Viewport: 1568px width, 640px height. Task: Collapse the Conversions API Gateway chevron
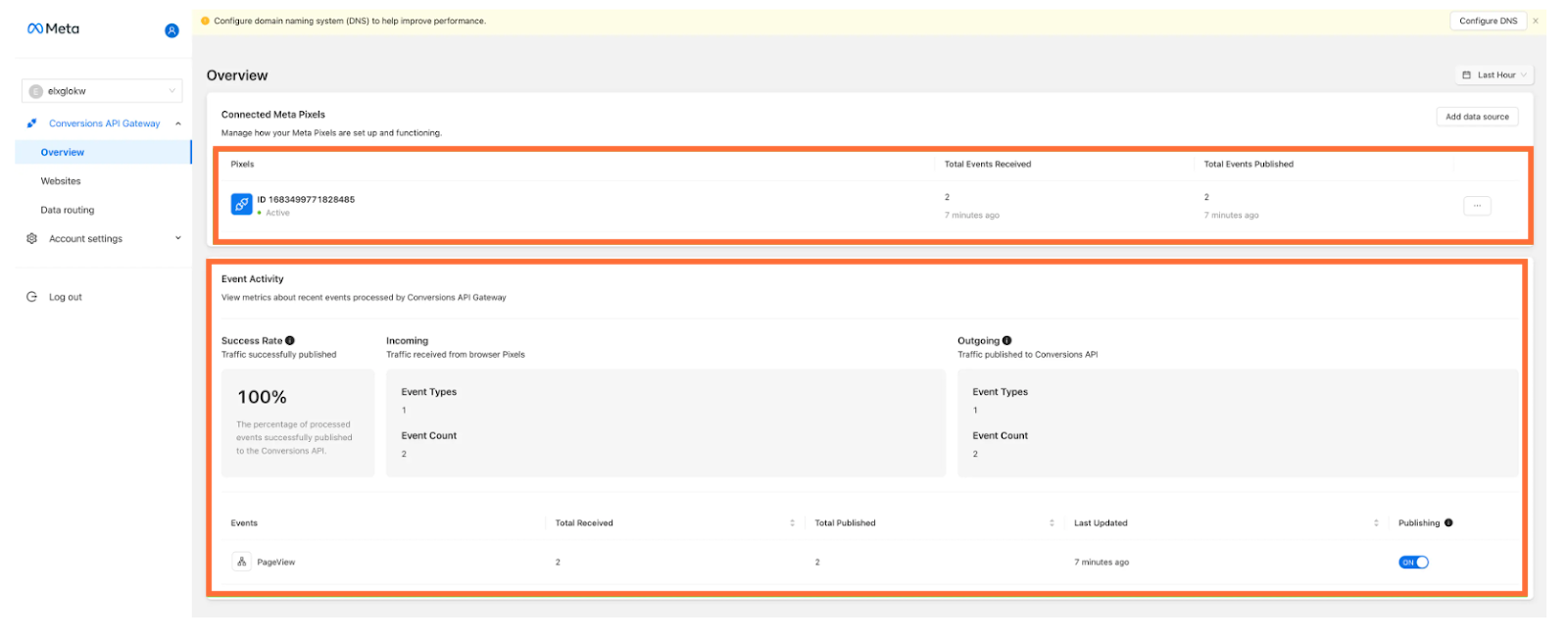(178, 123)
